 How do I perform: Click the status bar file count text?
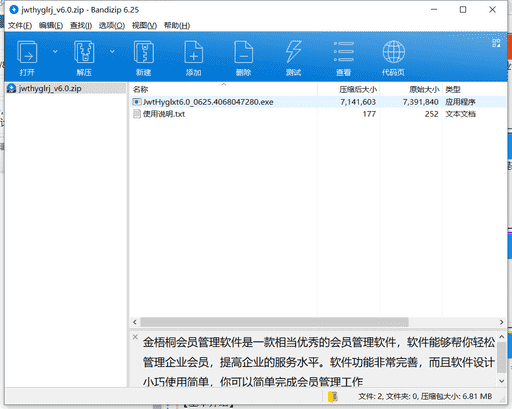425,396
